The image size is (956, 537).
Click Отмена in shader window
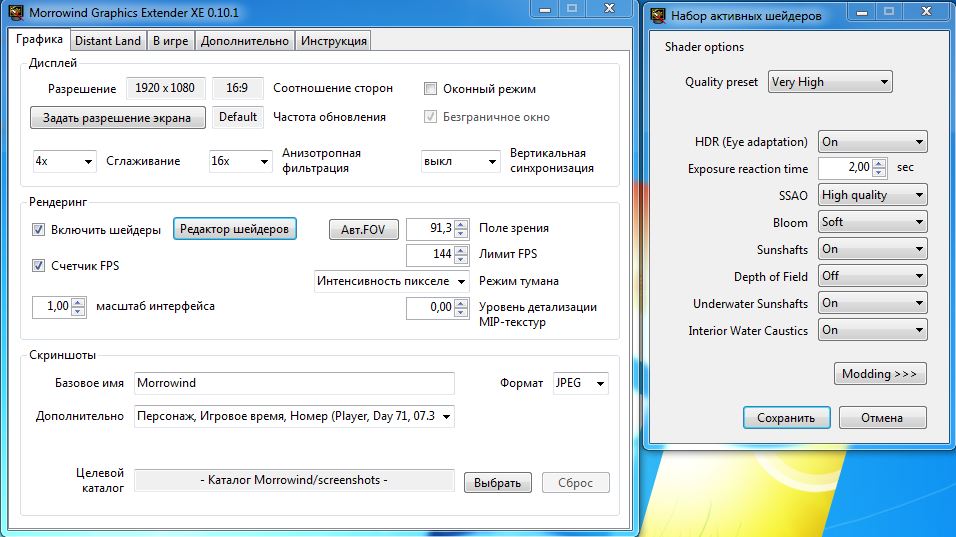point(882,418)
